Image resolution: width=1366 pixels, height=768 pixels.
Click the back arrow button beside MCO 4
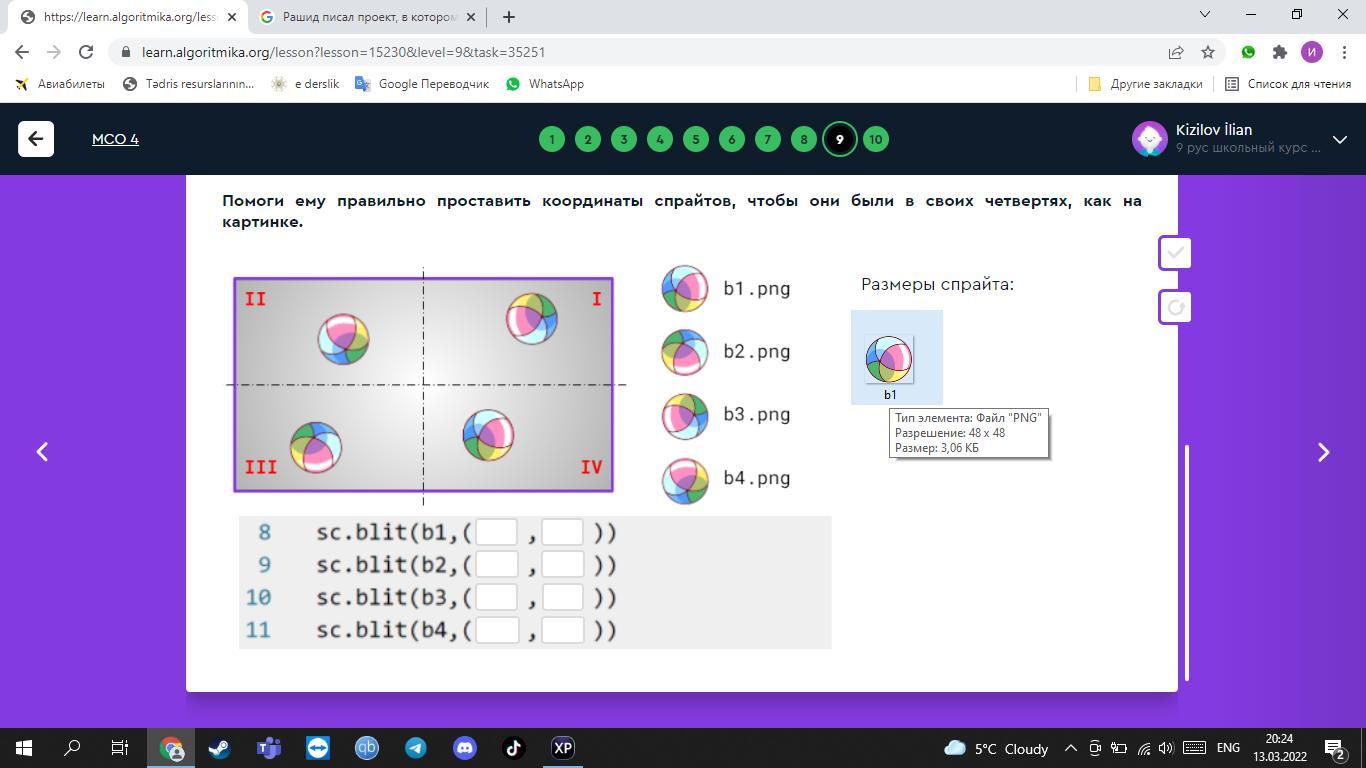pyautogui.click(x=36, y=139)
